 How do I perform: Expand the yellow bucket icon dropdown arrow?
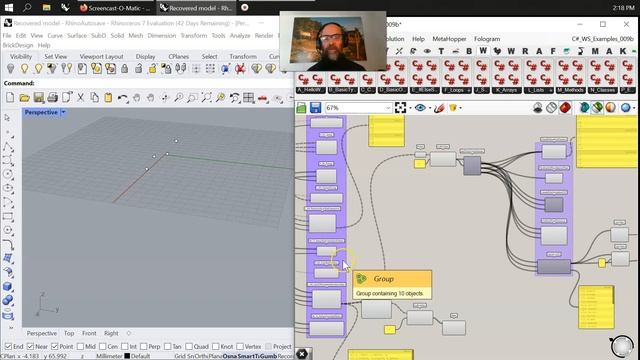[x=461, y=108]
